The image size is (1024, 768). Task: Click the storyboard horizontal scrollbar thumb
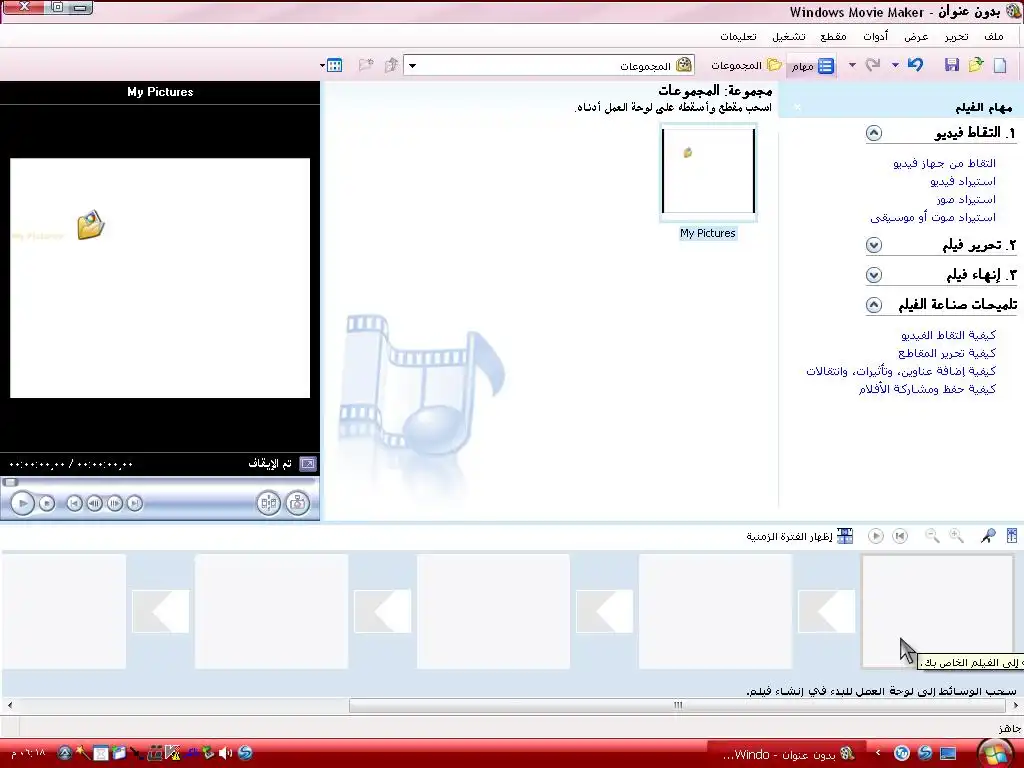pos(677,705)
